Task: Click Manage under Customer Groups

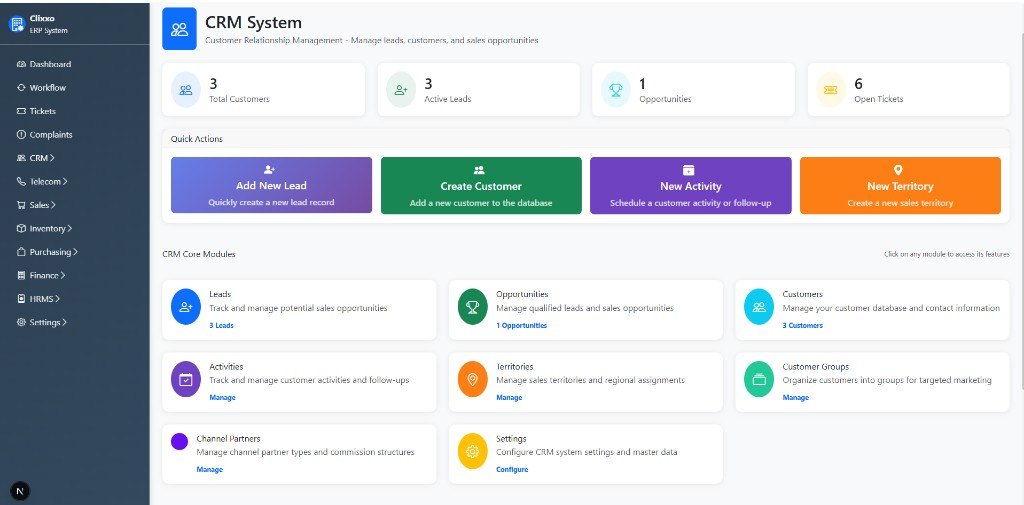Action: click(795, 397)
